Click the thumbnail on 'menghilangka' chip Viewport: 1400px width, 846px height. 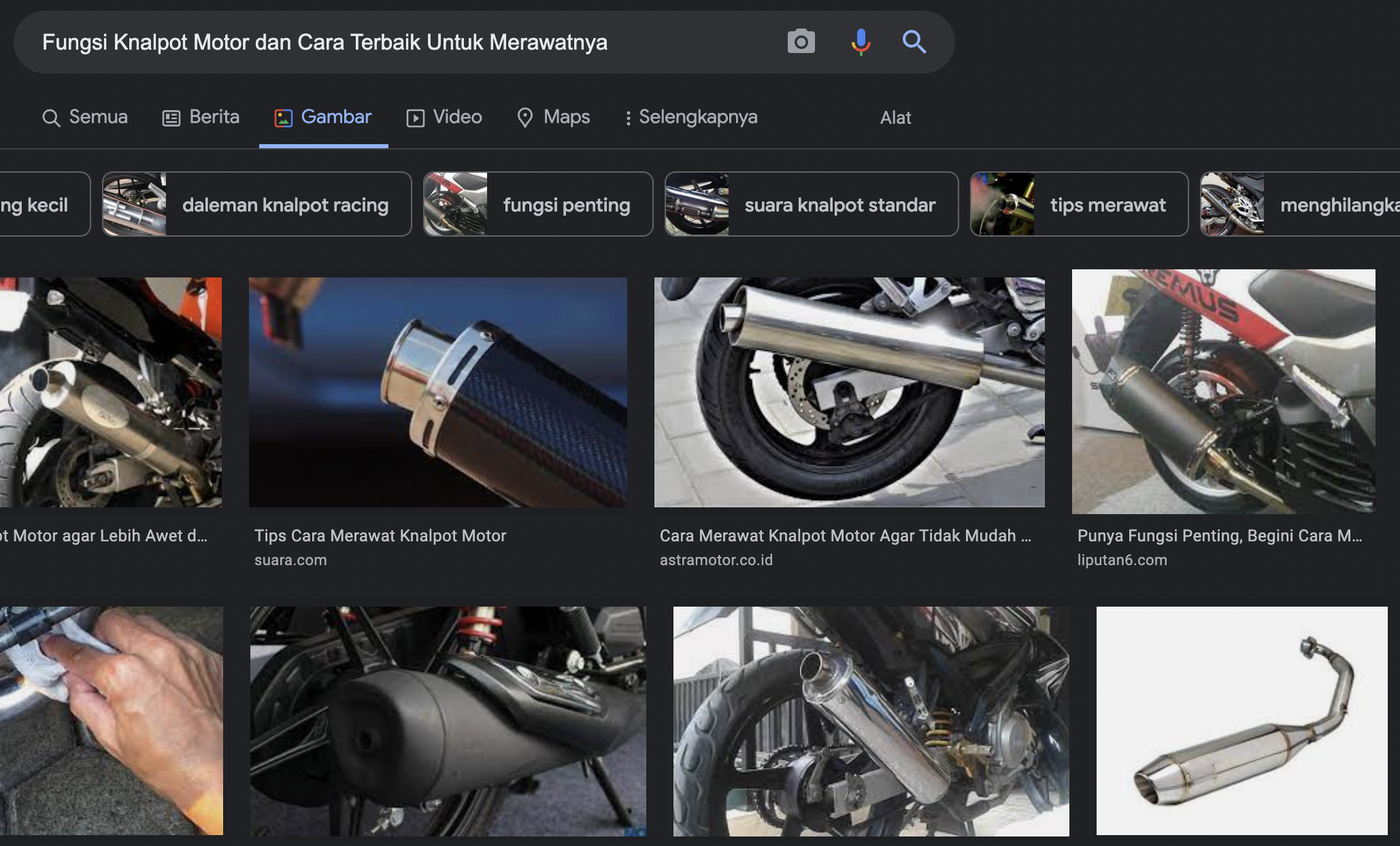(1232, 204)
